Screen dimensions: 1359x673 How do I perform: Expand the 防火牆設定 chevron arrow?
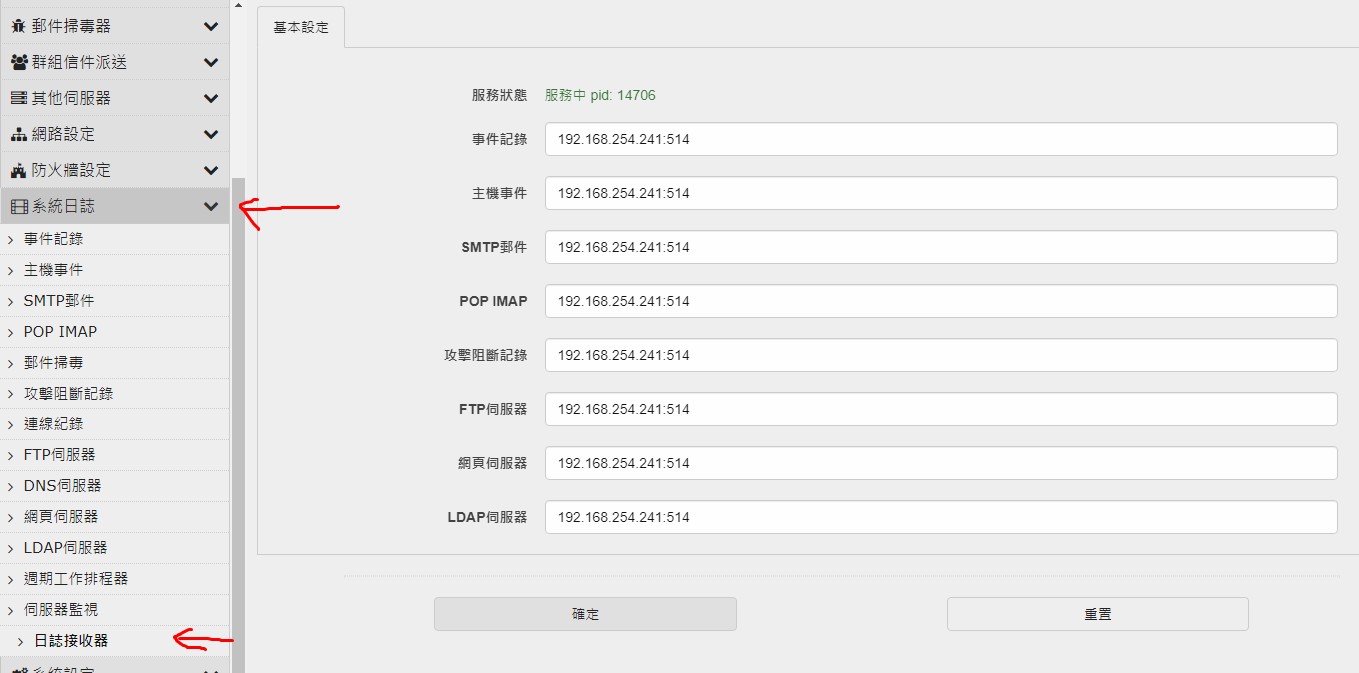tap(210, 170)
